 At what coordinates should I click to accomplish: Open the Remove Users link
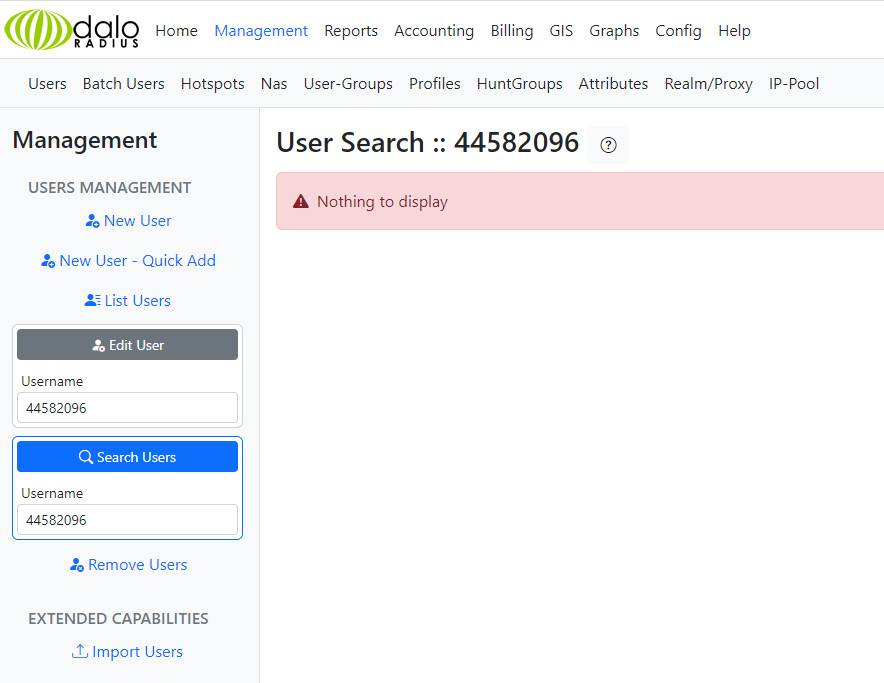point(128,565)
